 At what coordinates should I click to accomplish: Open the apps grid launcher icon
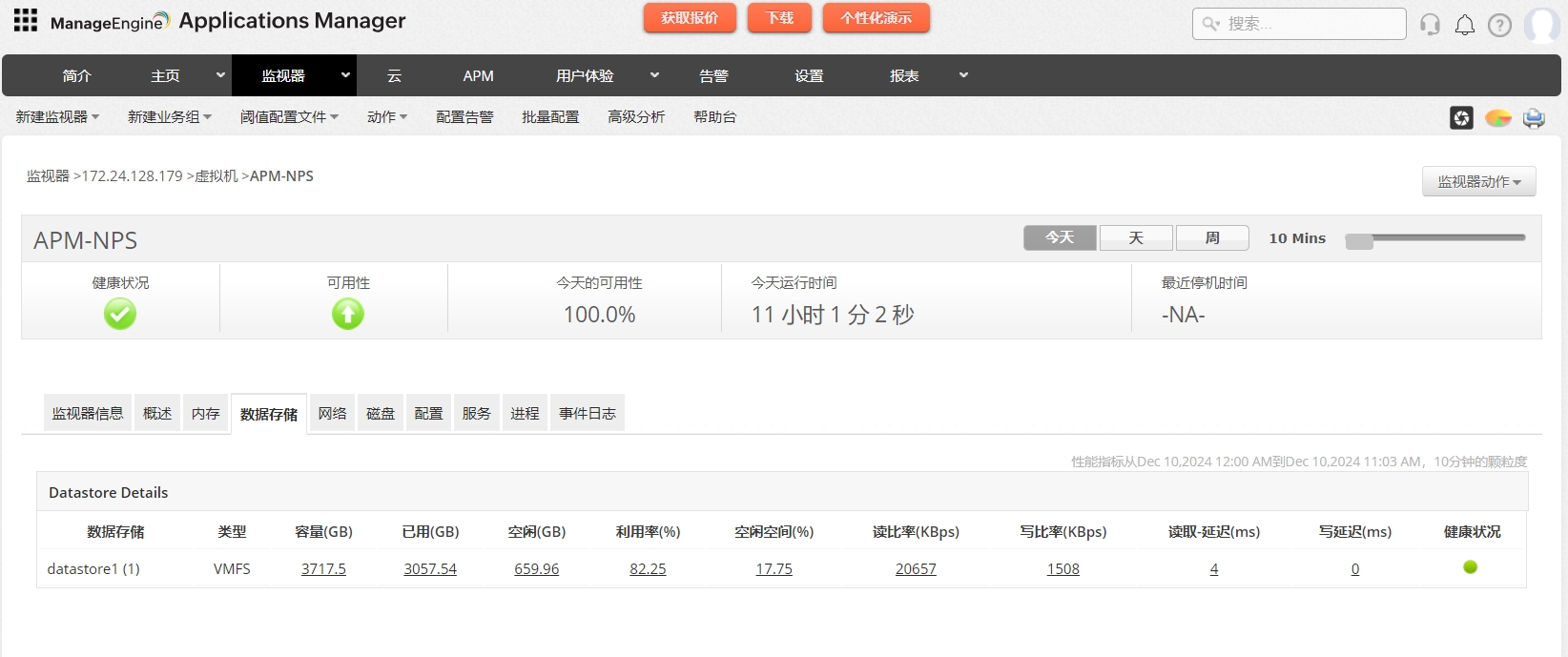tap(26, 20)
